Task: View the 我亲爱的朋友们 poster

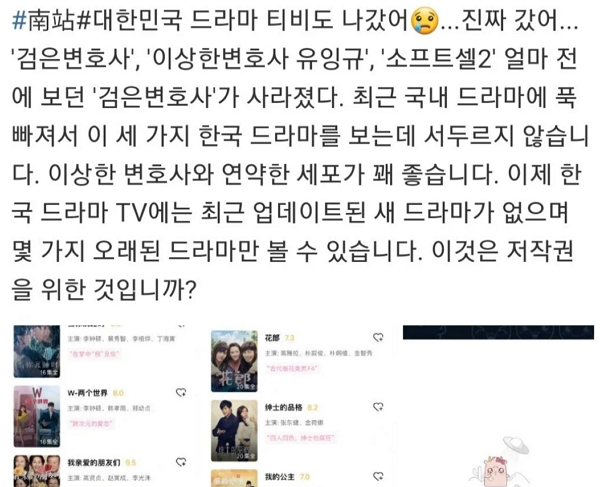Action: coord(37,471)
